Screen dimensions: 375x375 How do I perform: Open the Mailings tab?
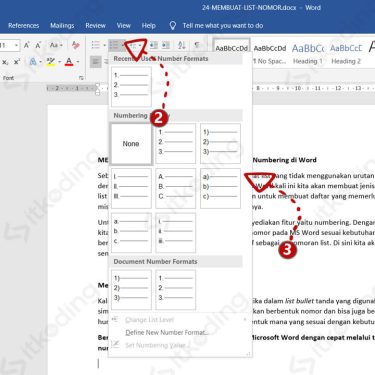(62, 26)
